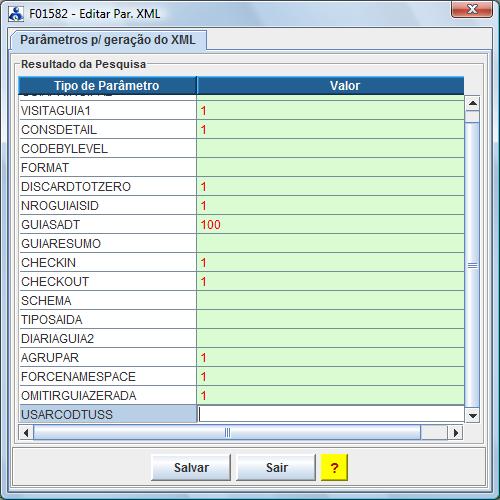Click the Salvar button
Screen dimensions: 500x500
click(x=191, y=468)
